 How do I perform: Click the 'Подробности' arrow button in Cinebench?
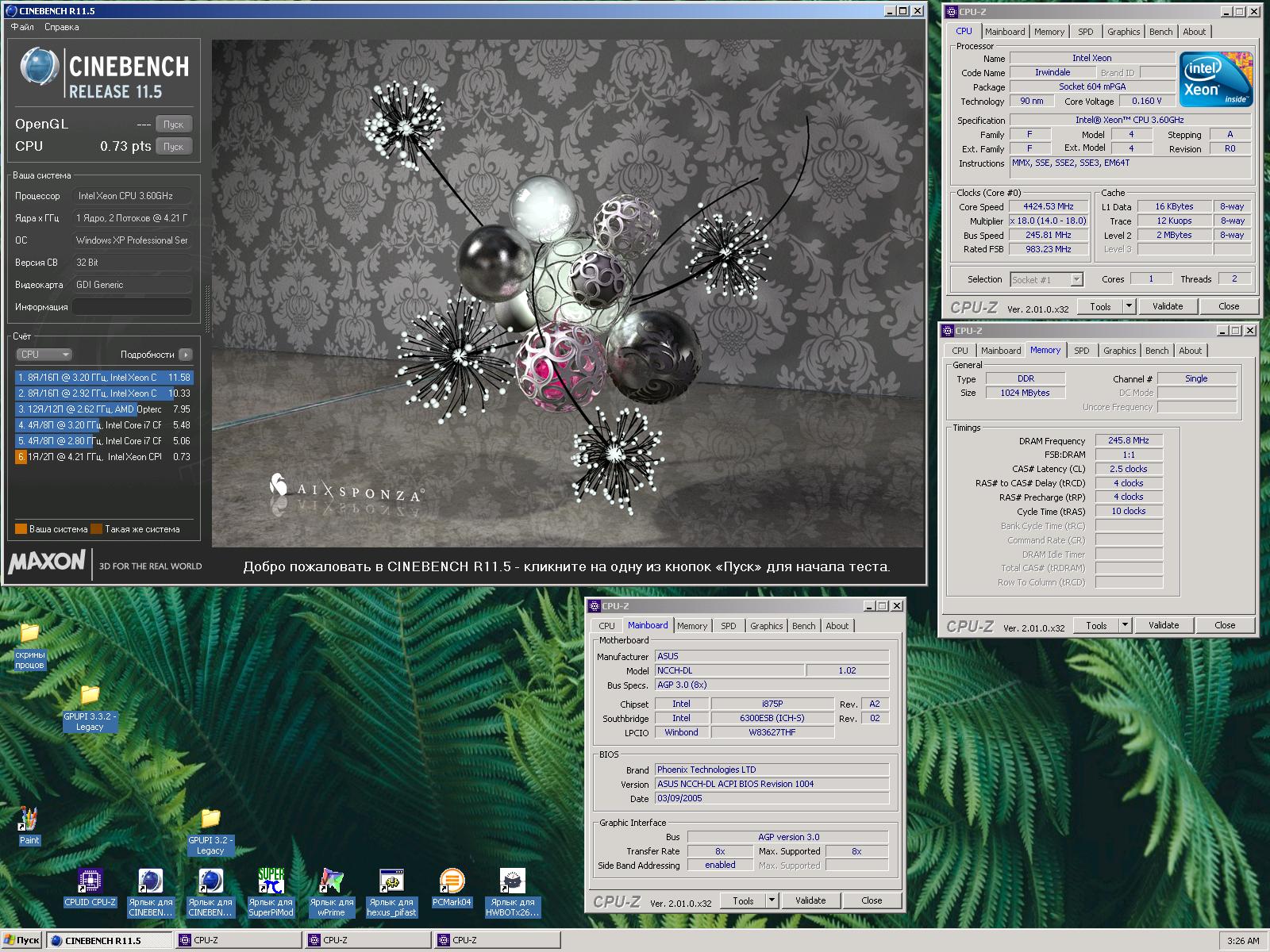[x=185, y=355]
